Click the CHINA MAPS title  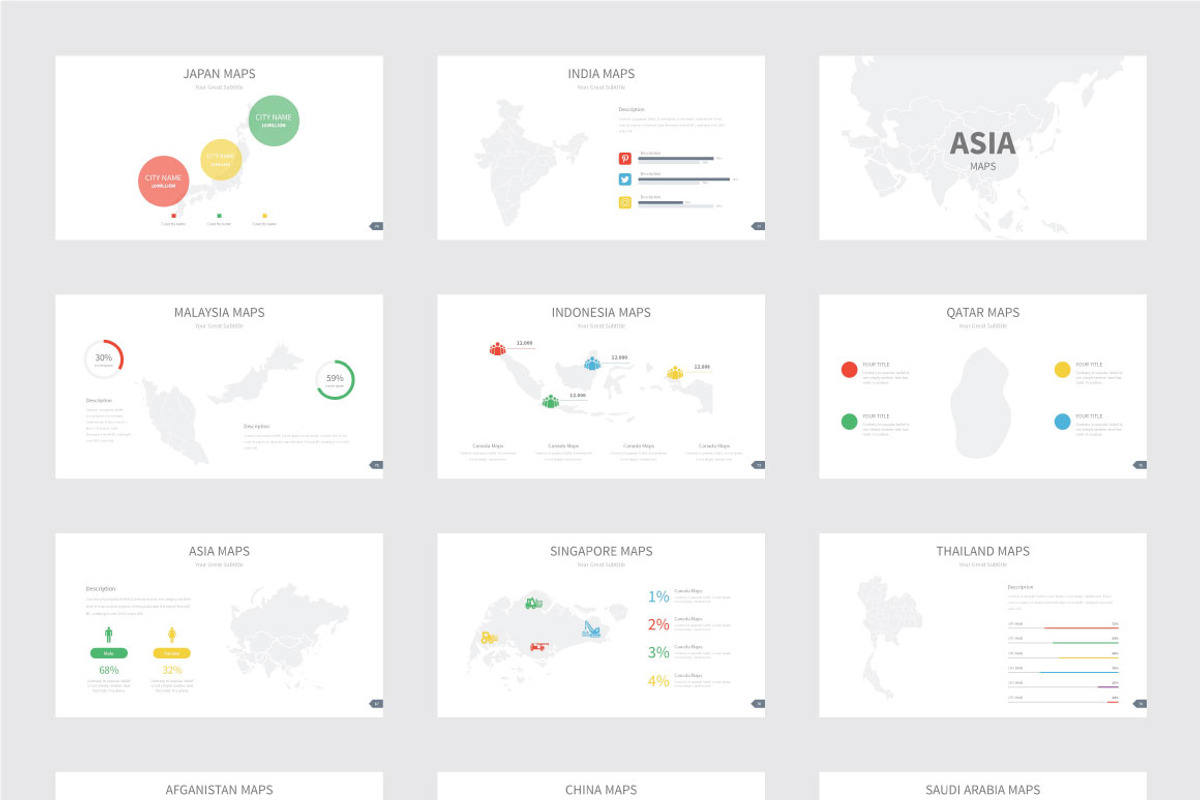click(601, 790)
